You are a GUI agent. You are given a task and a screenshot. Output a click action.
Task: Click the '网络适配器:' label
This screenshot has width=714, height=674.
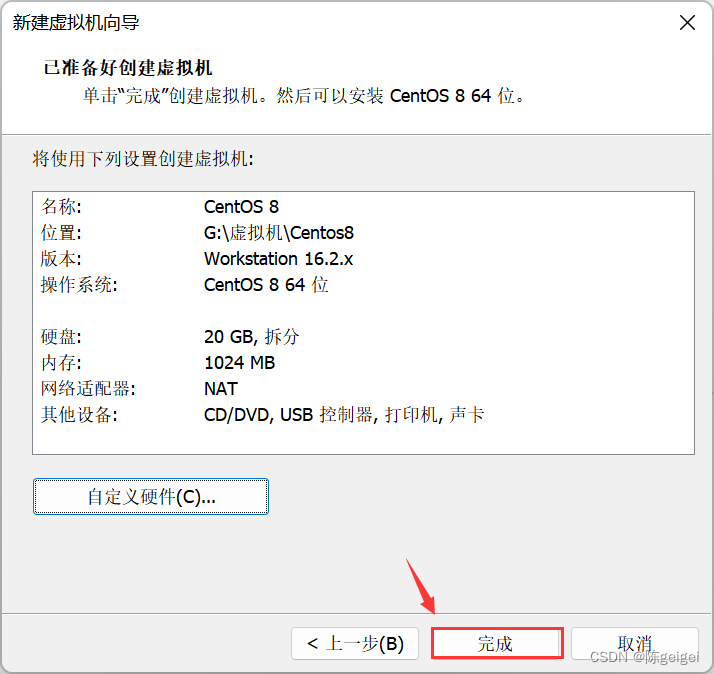88,388
